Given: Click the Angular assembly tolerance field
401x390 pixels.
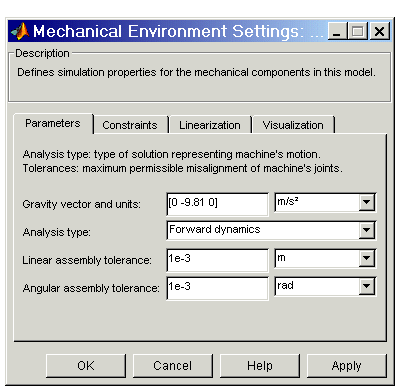Looking at the screenshot, I should pyautogui.click(x=217, y=288).
